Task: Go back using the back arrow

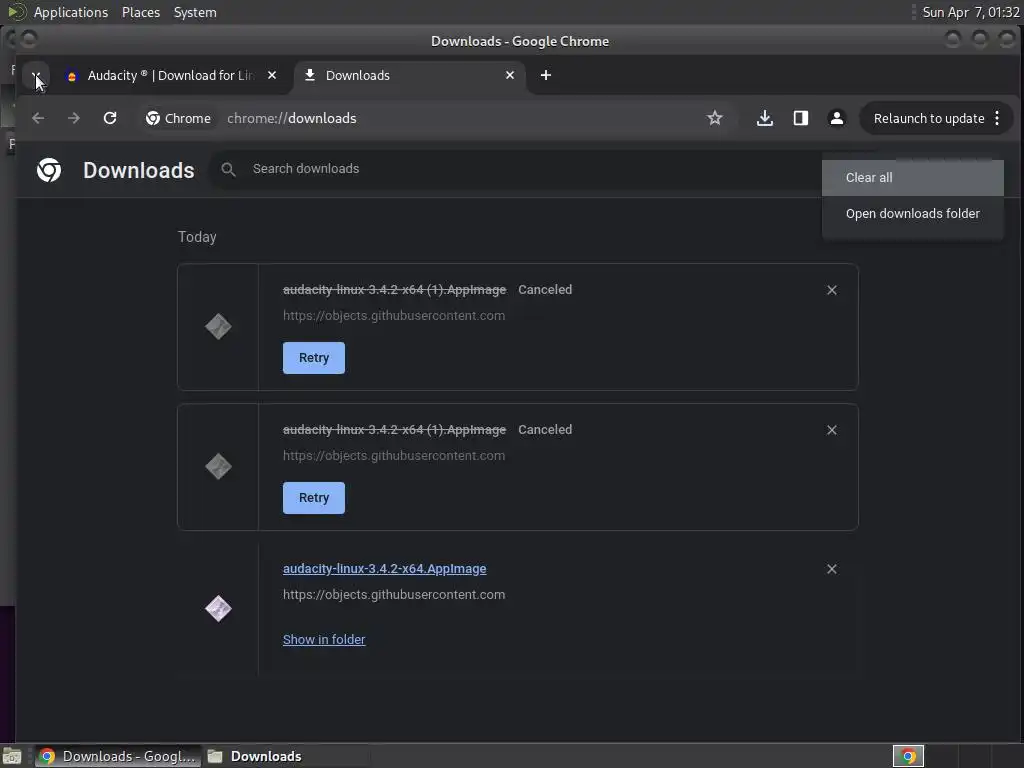Action: coord(39,118)
